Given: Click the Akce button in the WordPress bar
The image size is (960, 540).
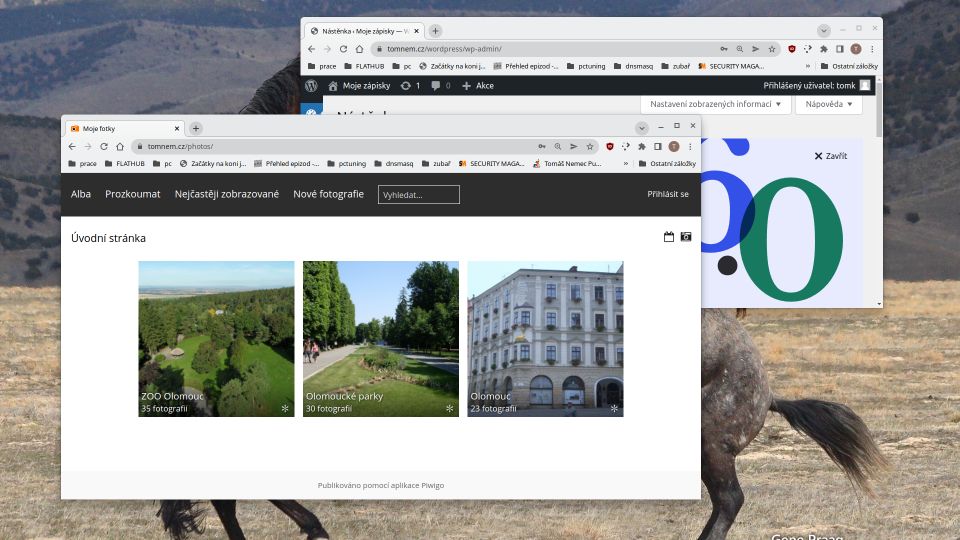Looking at the screenshot, I should [478, 86].
